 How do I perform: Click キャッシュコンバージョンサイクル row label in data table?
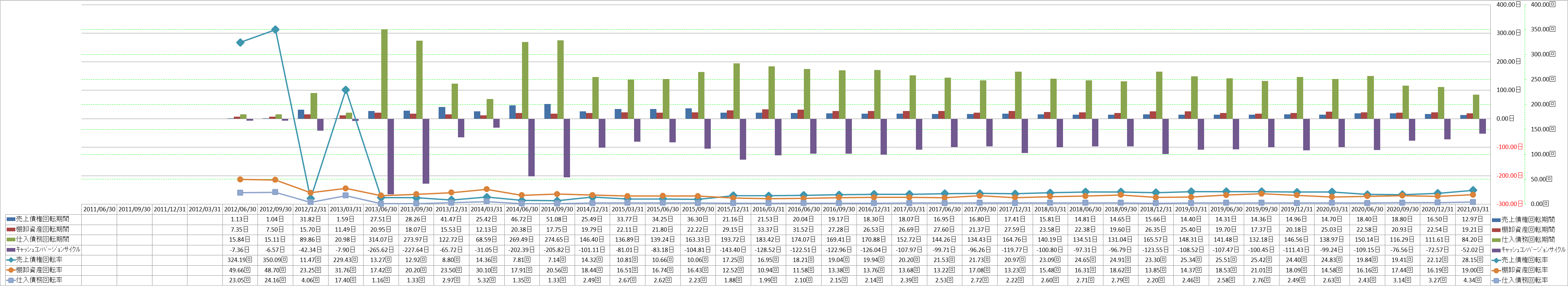(48, 249)
